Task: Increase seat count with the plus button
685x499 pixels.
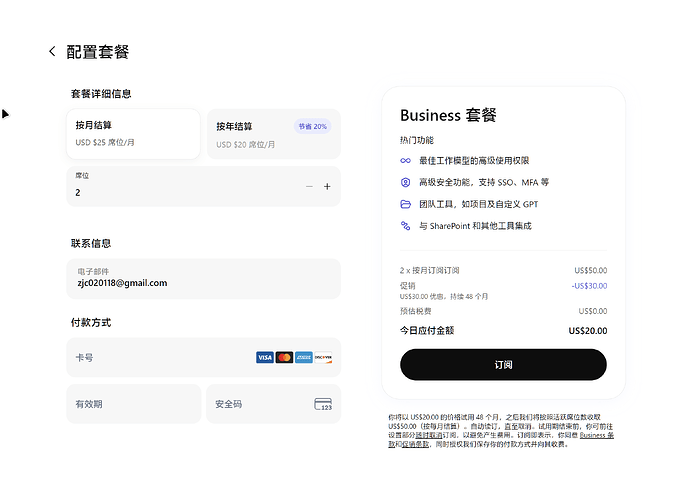Action: (327, 187)
